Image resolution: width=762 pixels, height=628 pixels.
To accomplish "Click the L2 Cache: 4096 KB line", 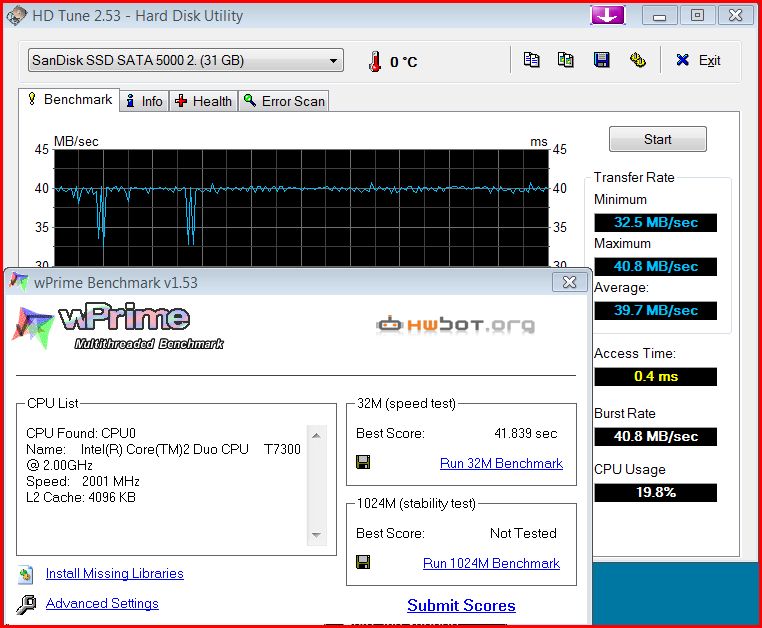I will 81,497.
